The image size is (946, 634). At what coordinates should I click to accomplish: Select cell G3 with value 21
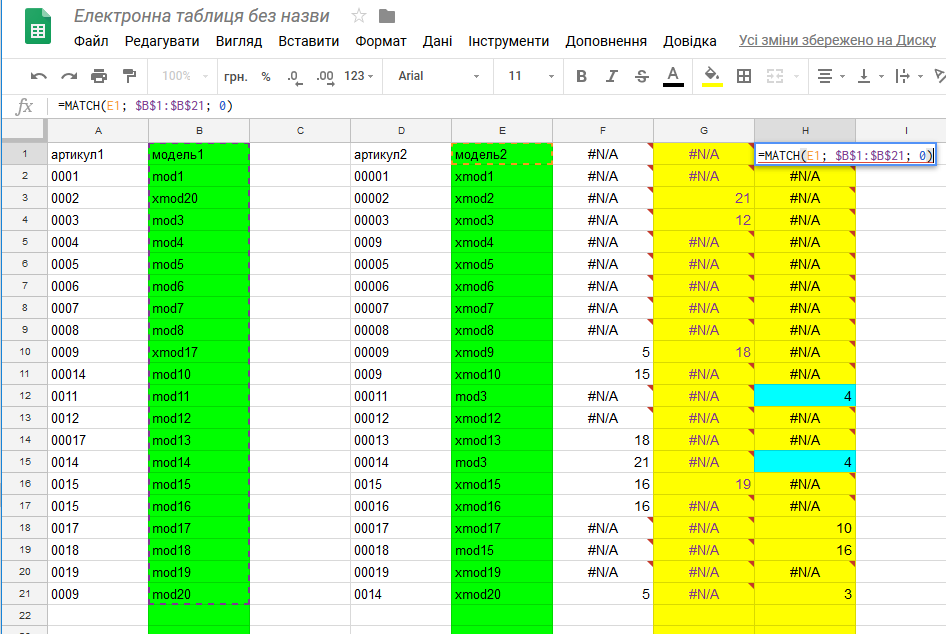click(x=704, y=198)
